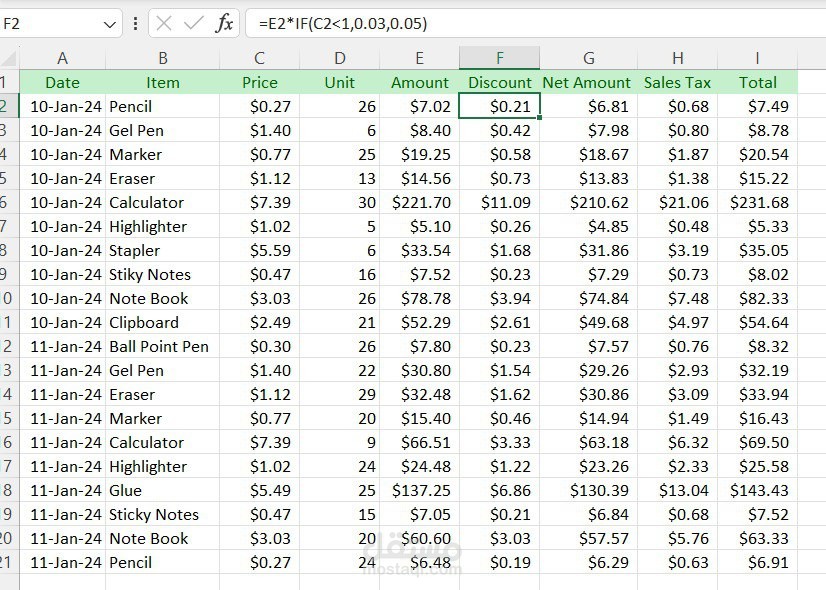Click sales tax cell $21.06

click(x=677, y=202)
